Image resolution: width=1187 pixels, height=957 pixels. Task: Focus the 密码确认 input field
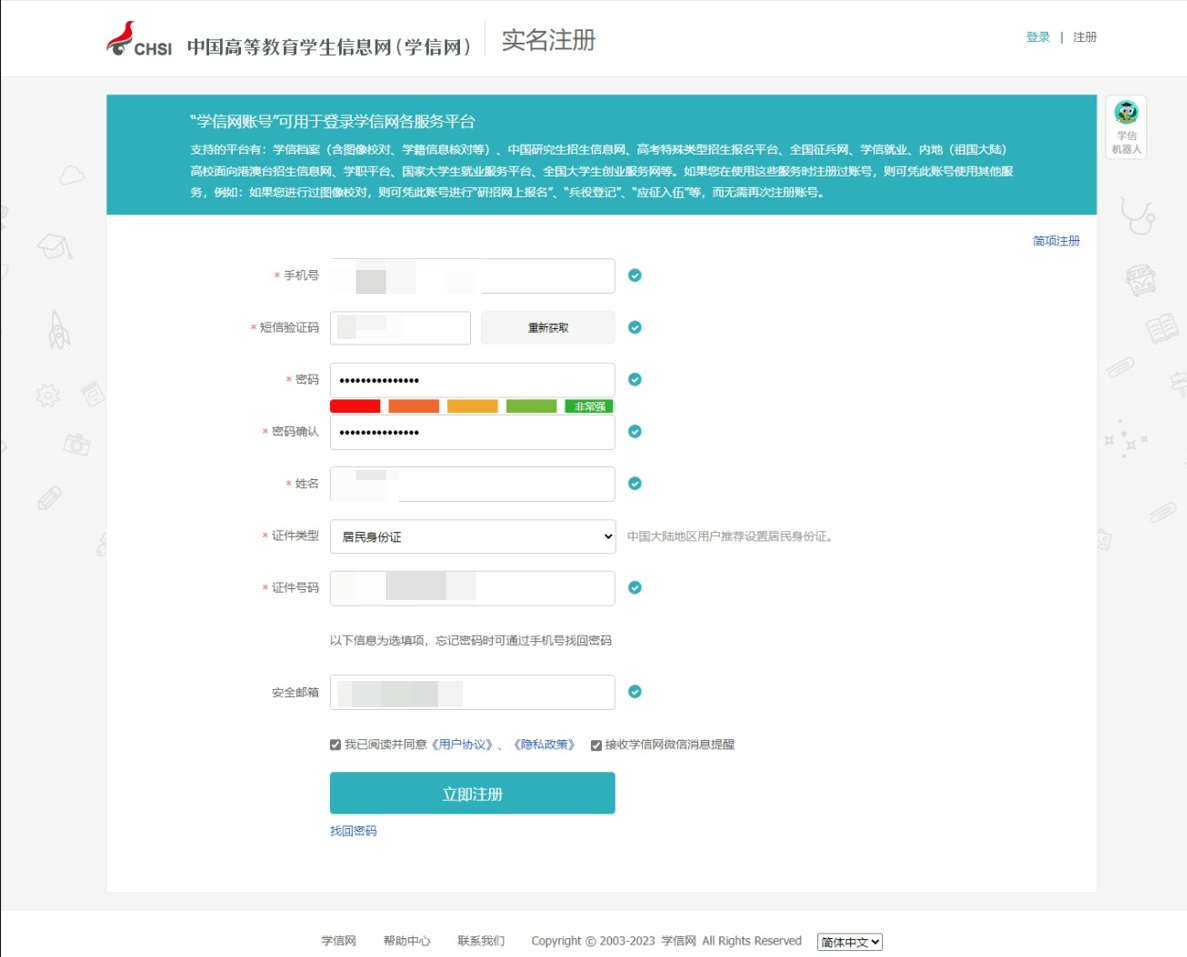click(x=472, y=432)
